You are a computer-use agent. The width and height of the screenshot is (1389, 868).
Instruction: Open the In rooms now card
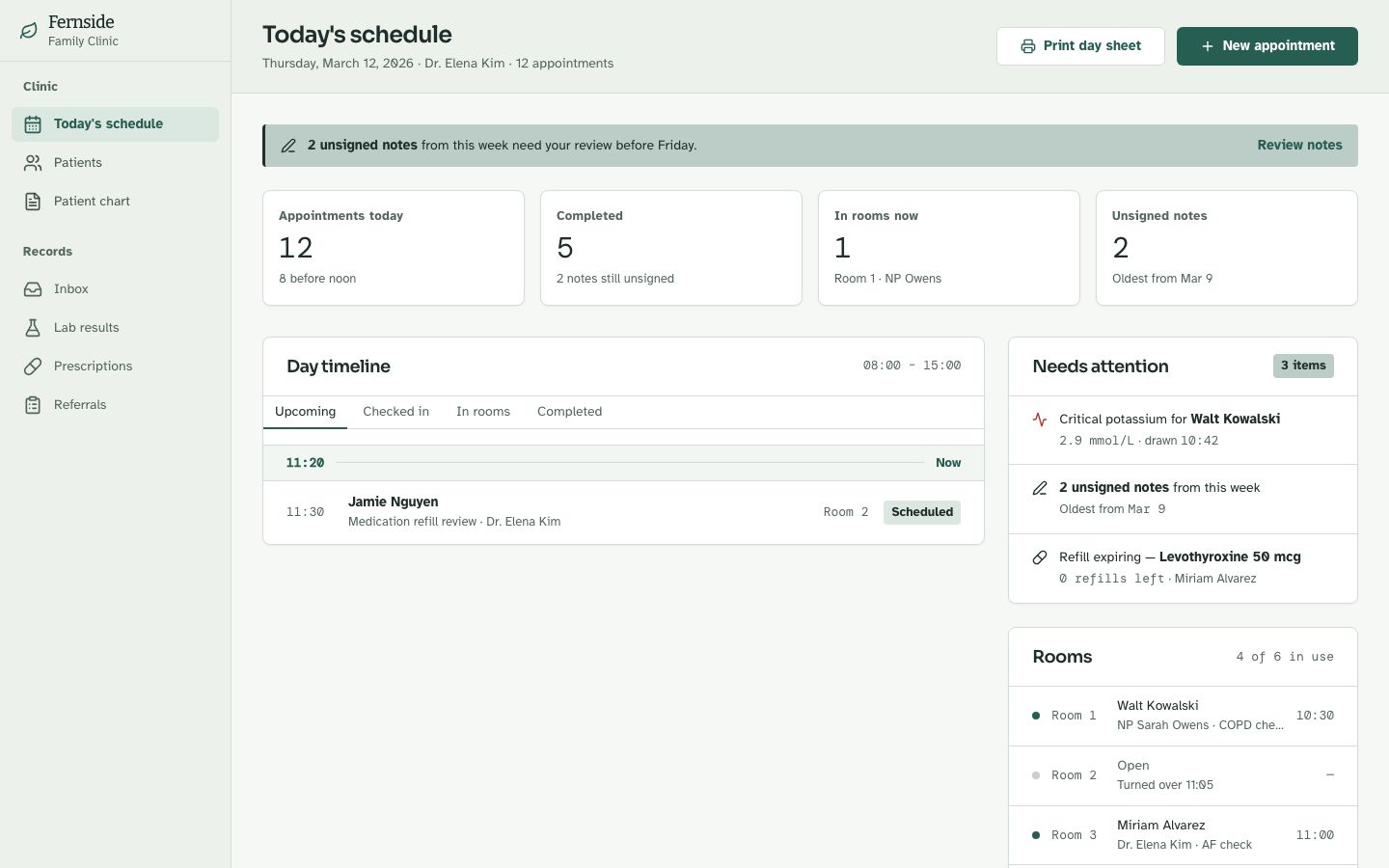tap(949, 248)
